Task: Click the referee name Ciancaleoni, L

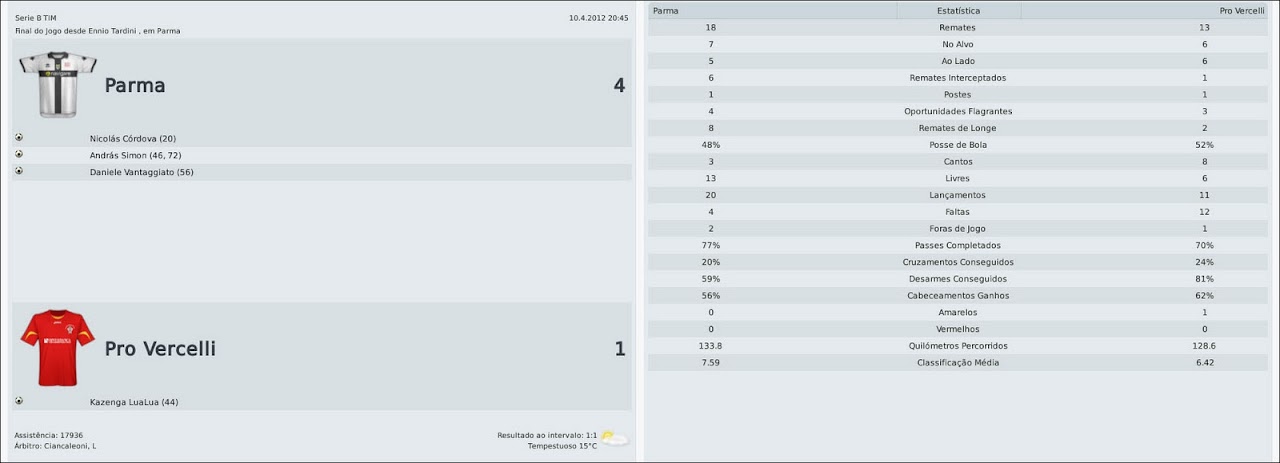Action: tap(69, 446)
